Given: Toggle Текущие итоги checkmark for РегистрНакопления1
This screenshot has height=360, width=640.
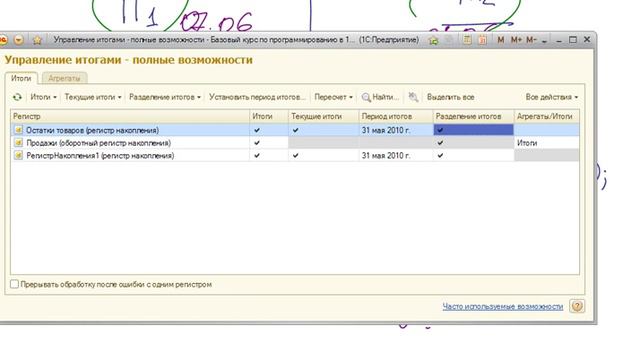Looking at the screenshot, I should pos(296,156).
